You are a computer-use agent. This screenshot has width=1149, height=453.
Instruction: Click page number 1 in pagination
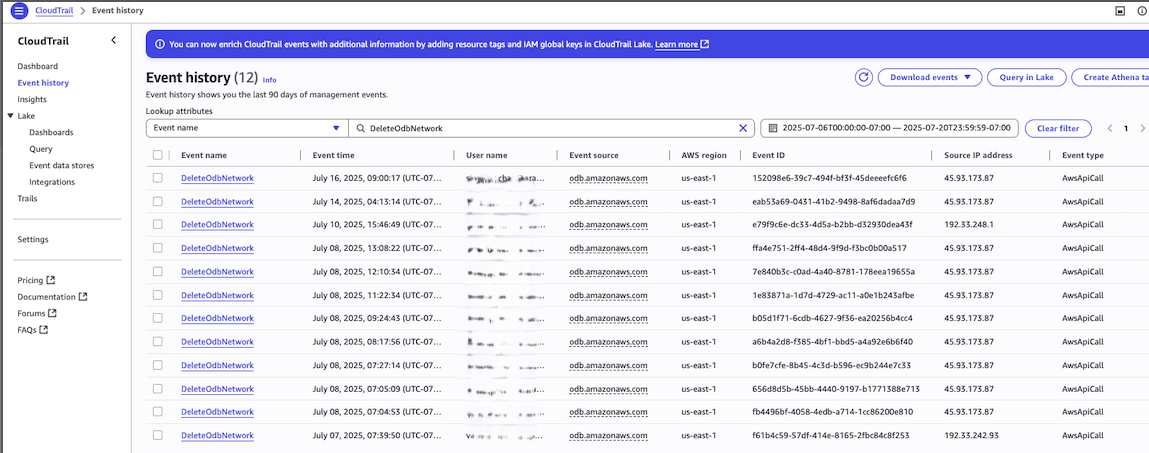click(x=1126, y=128)
